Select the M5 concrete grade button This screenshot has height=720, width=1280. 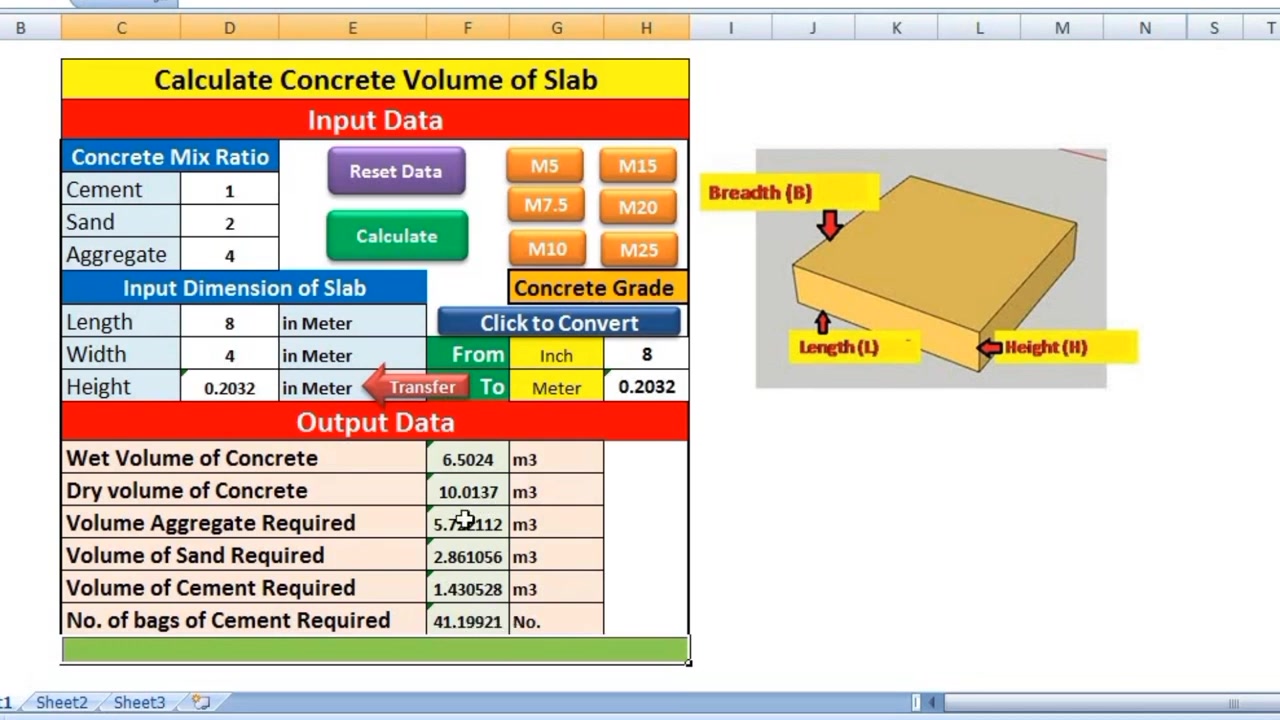click(545, 166)
